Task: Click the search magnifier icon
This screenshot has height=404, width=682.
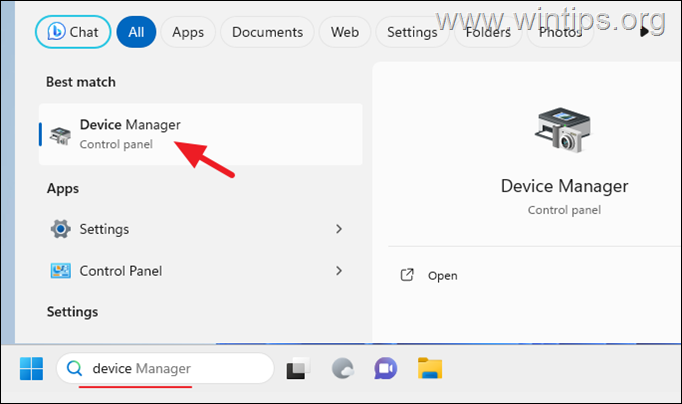Action: click(74, 368)
